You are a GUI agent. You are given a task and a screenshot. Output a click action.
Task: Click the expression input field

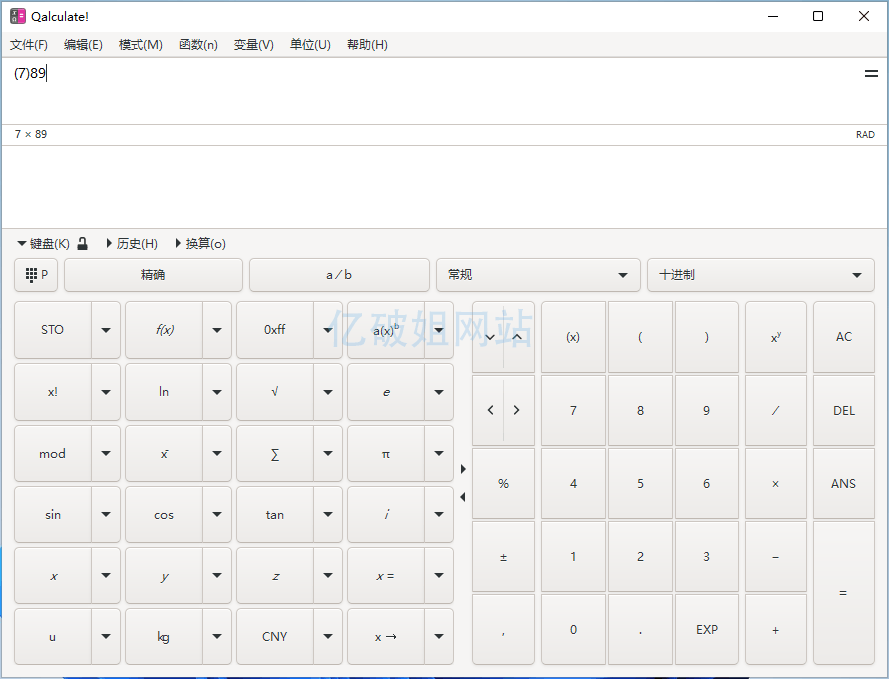click(x=430, y=90)
